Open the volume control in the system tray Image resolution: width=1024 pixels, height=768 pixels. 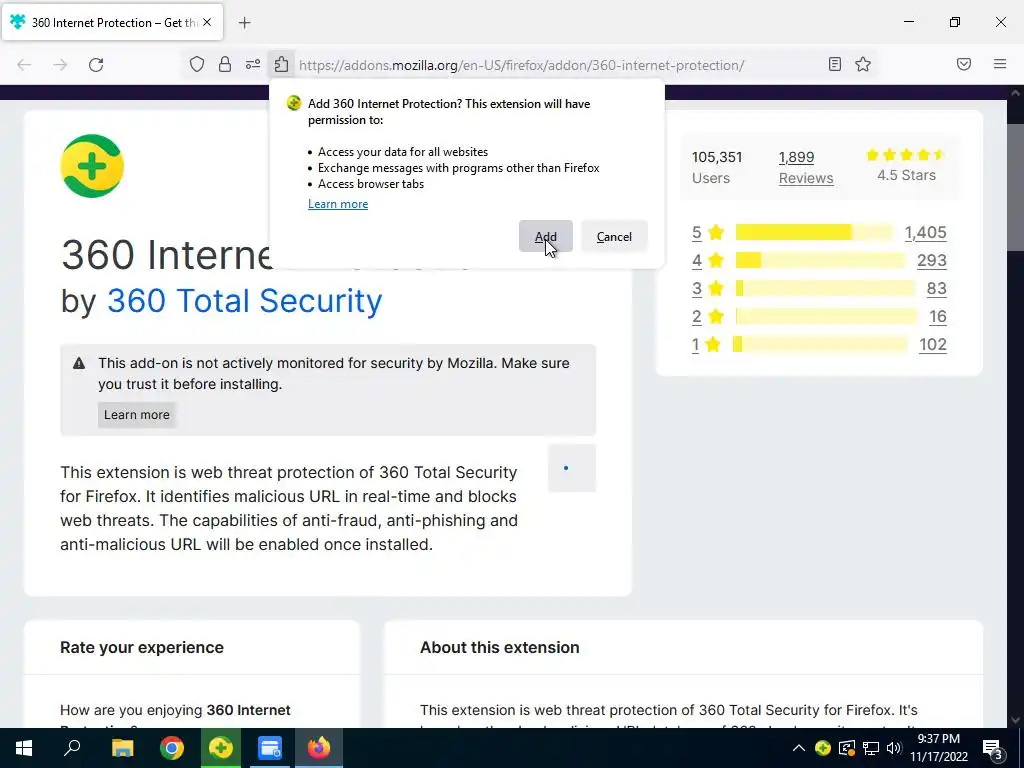click(894, 748)
